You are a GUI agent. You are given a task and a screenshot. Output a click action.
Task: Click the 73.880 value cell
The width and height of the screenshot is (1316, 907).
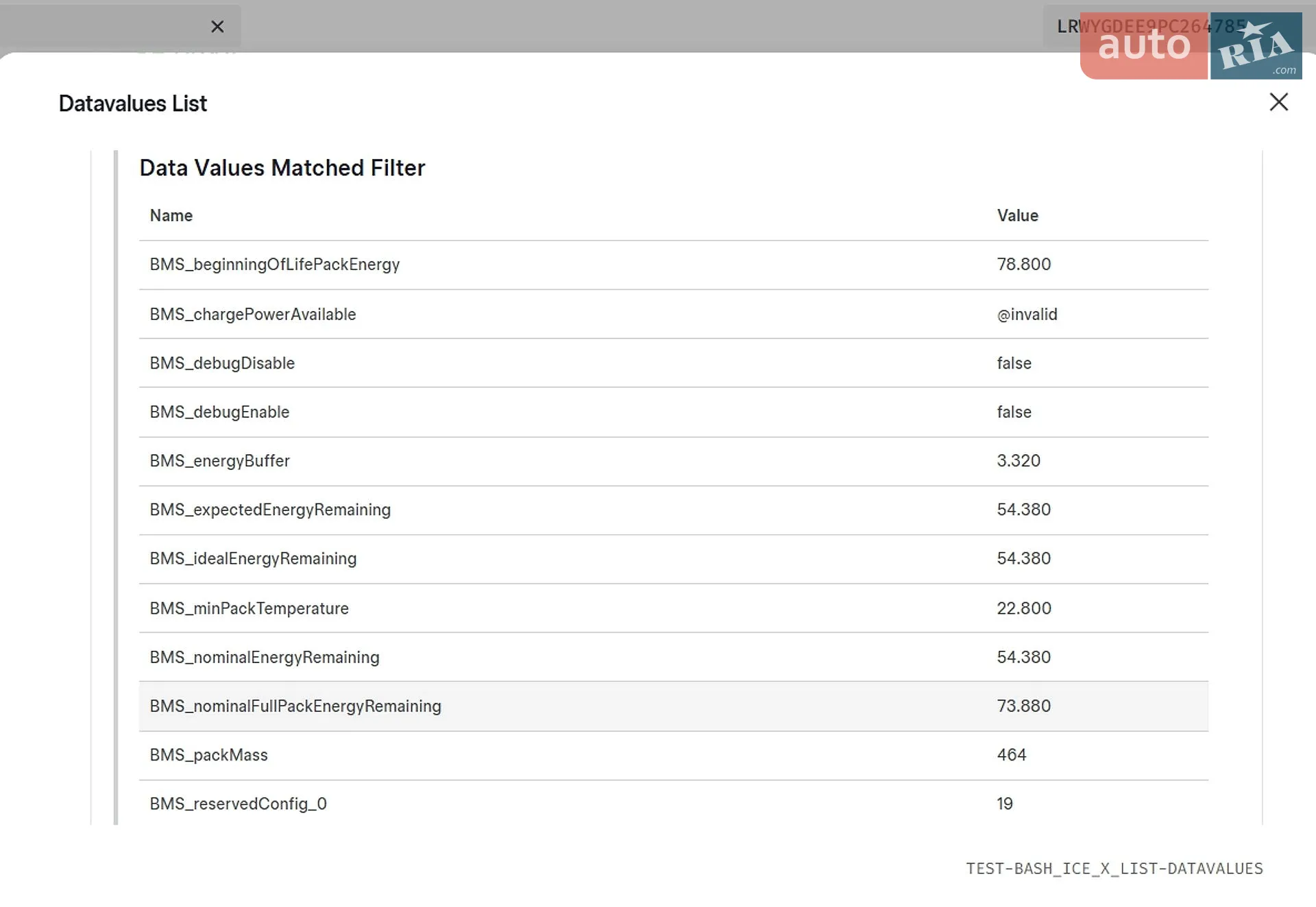point(1023,706)
